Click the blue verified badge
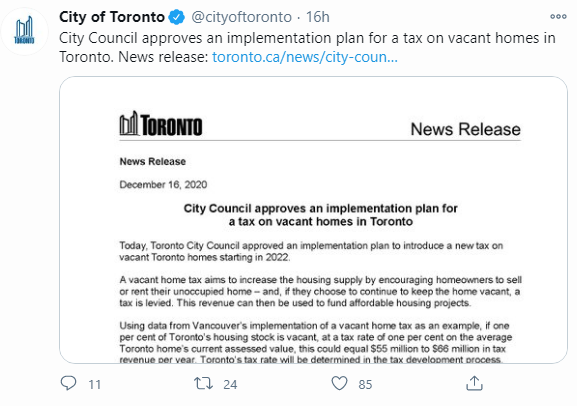The image size is (577, 406). pyautogui.click(x=177, y=17)
